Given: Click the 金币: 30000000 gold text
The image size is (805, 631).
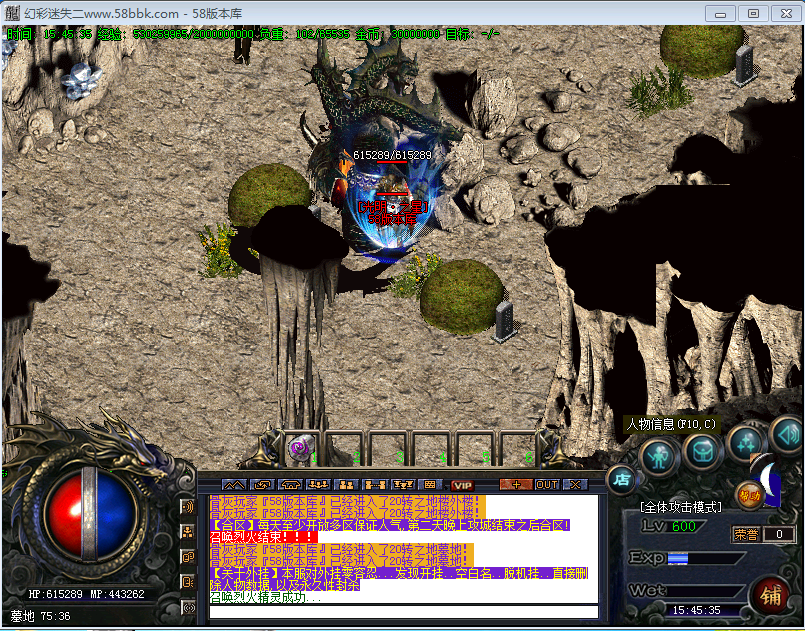Looking at the screenshot, I should 398,34.
